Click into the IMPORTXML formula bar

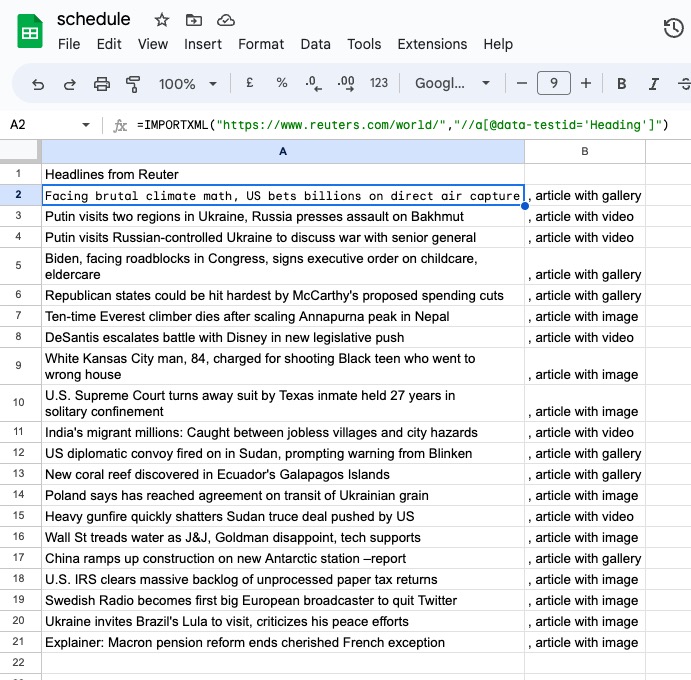coord(402,125)
